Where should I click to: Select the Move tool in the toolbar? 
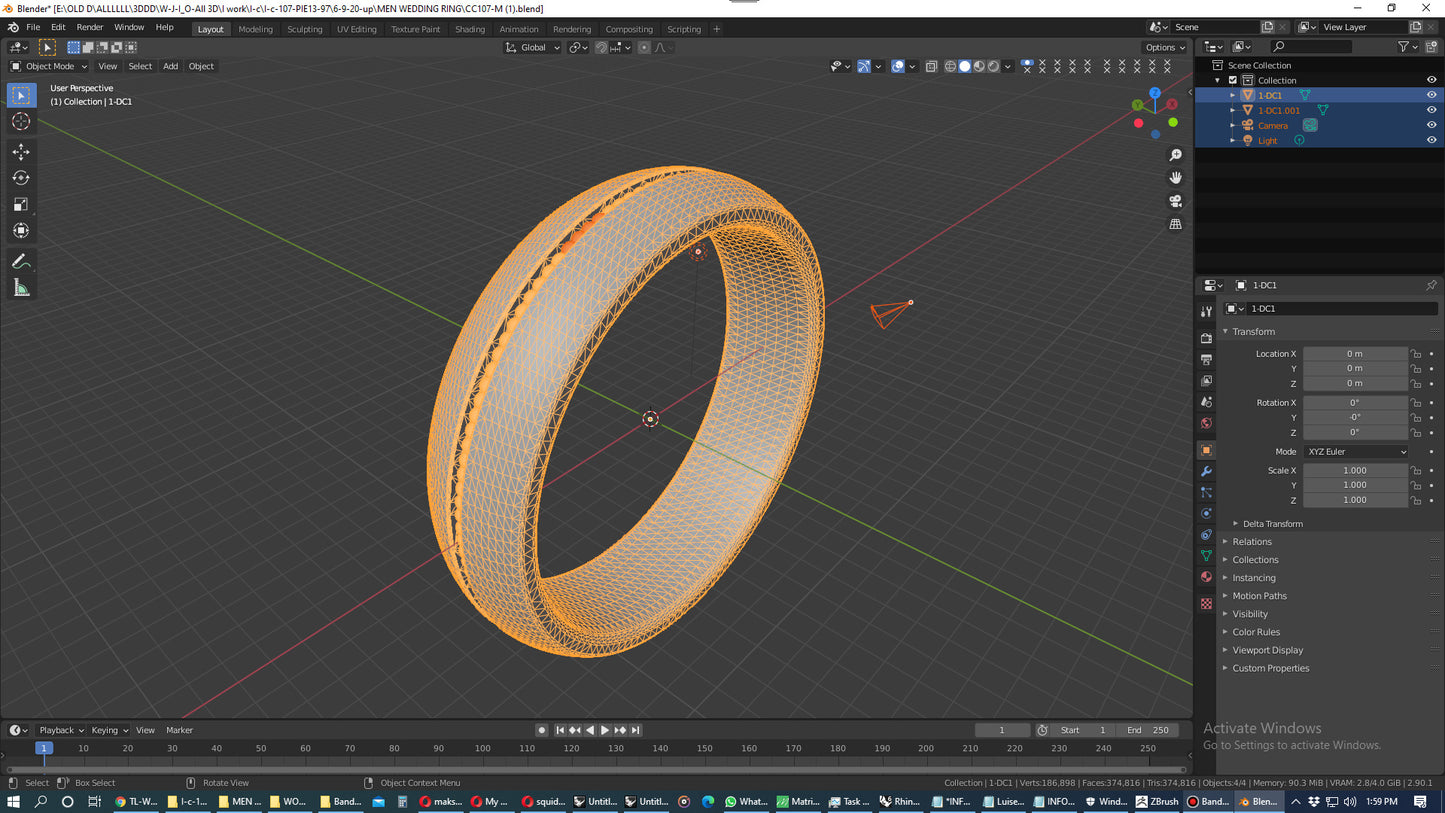point(21,152)
